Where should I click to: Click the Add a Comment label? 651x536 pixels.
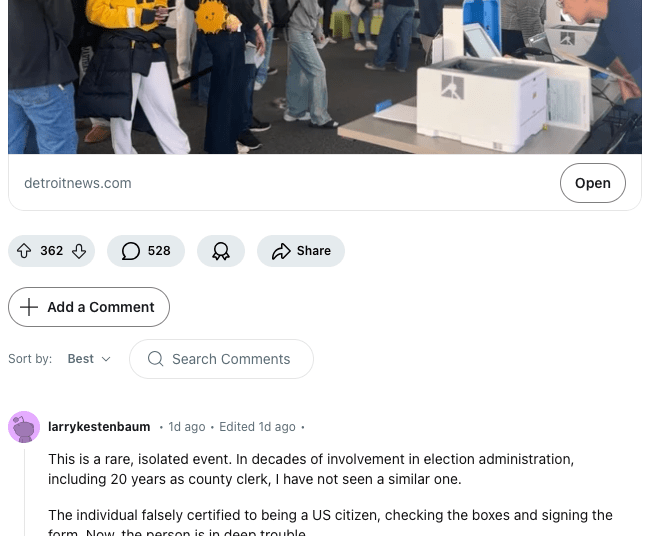tap(101, 307)
